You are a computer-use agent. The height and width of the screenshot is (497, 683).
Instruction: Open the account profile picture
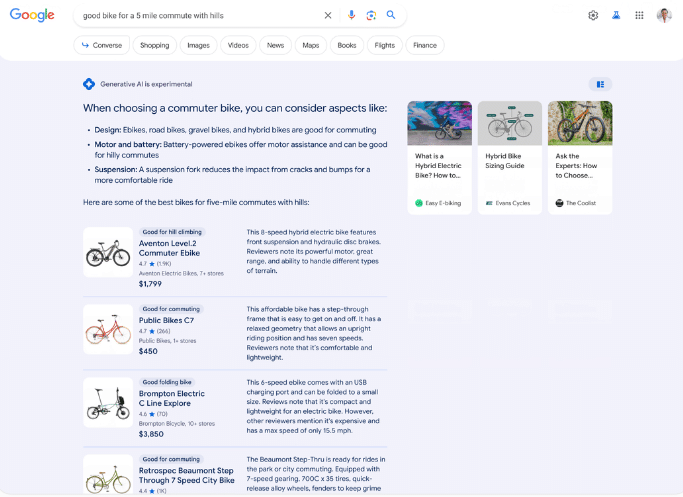[664, 15]
